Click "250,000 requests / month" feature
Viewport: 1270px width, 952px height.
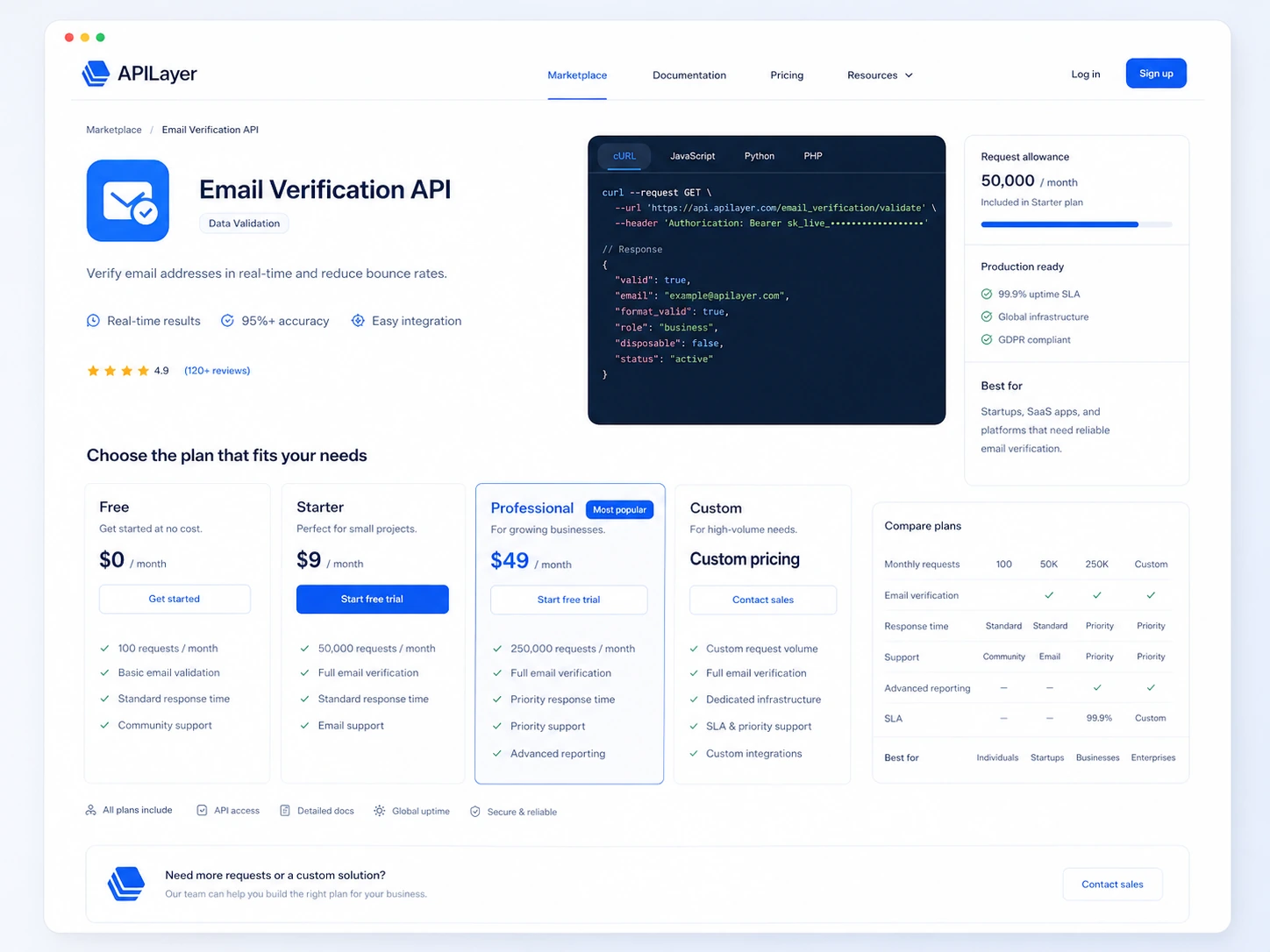pyautogui.click(x=573, y=649)
